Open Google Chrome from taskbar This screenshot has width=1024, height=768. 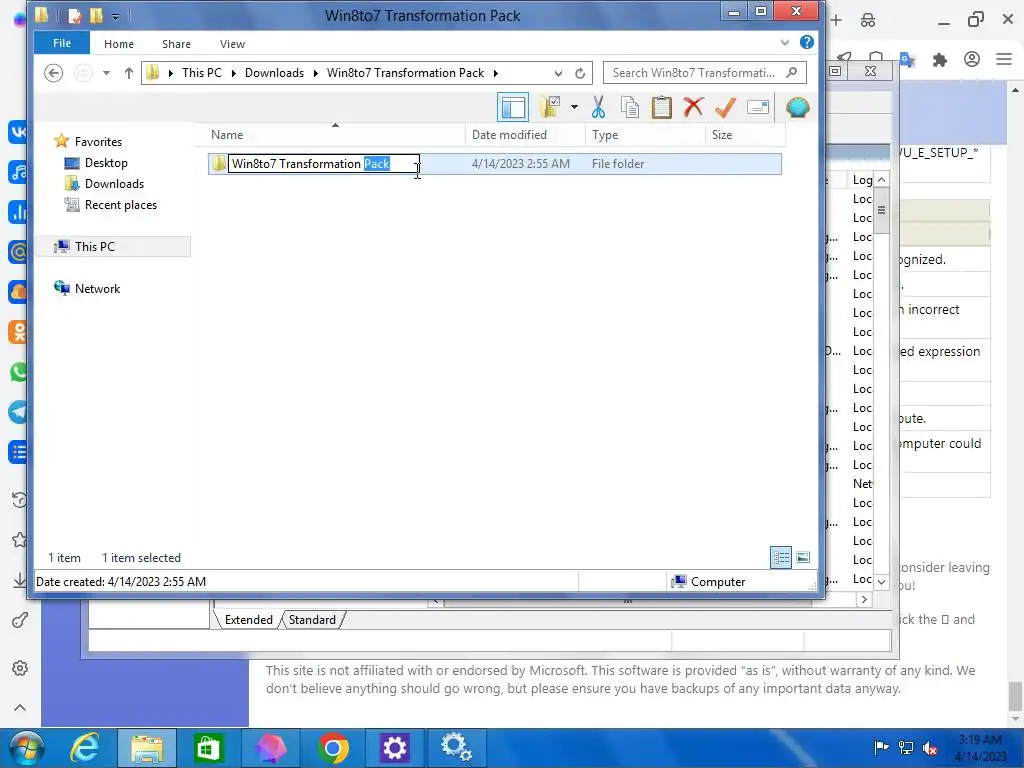333,748
